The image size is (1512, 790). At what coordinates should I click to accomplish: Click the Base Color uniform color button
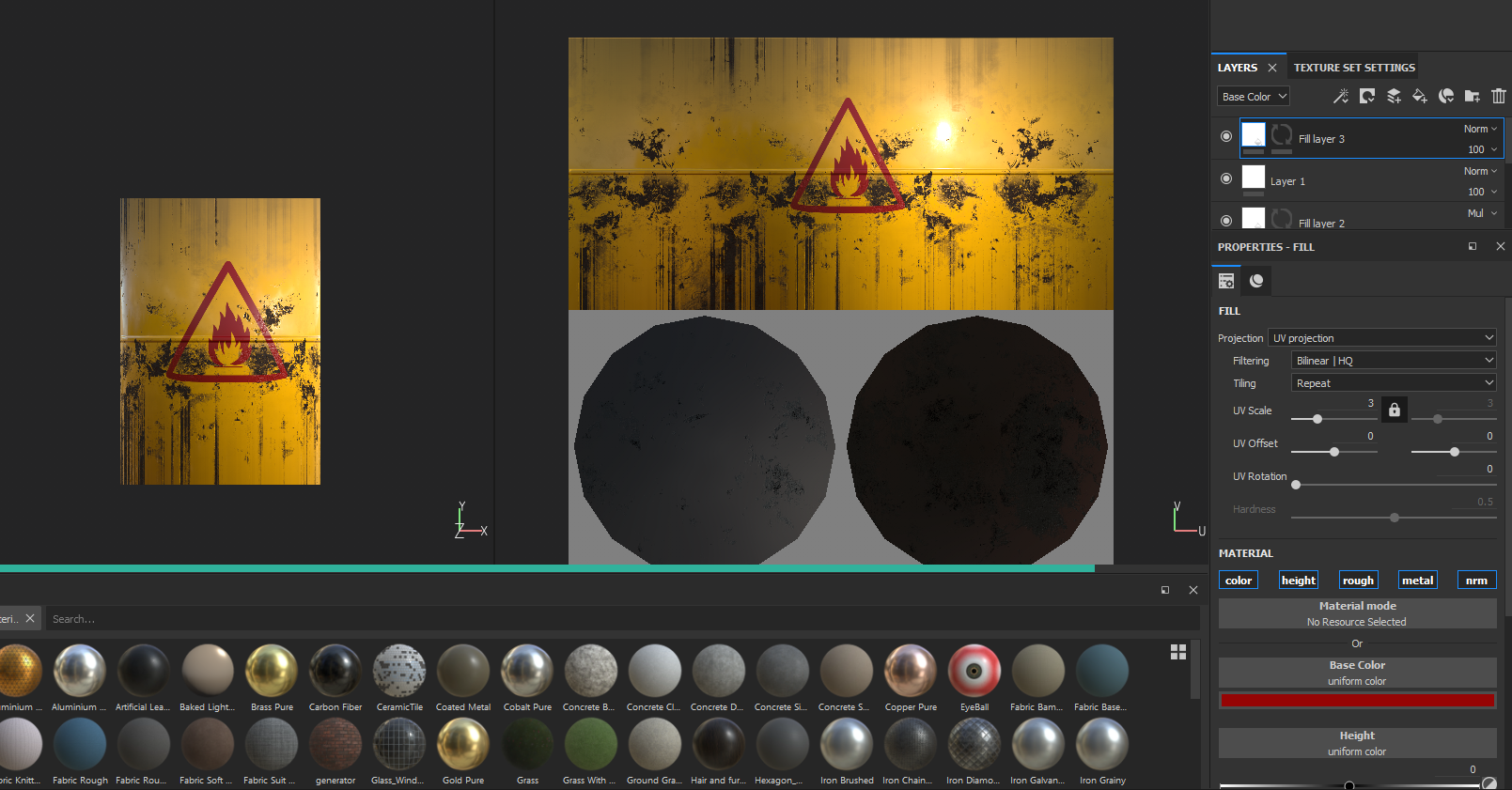(1358, 673)
